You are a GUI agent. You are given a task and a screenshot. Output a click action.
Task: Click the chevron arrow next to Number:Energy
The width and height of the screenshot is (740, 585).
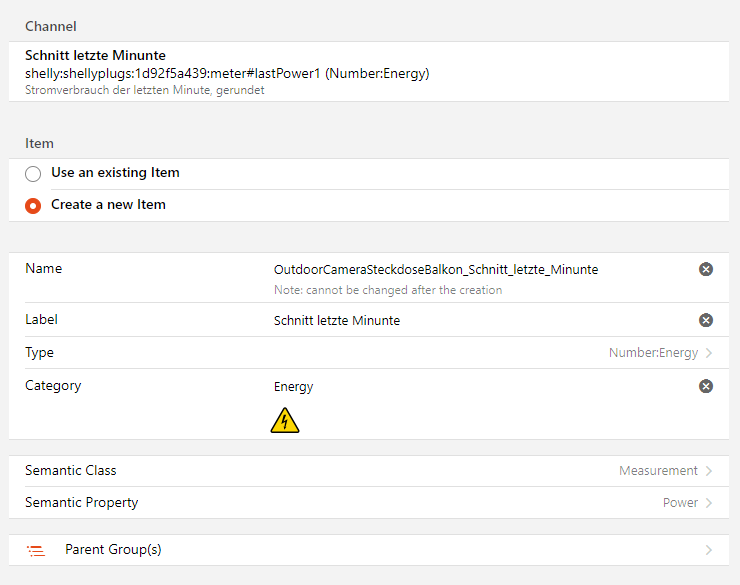(709, 353)
